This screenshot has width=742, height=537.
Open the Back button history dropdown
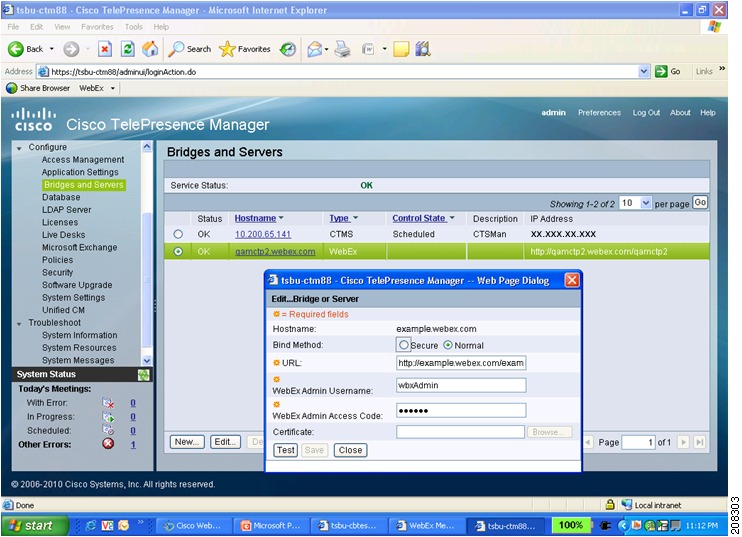click(x=52, y=49)
